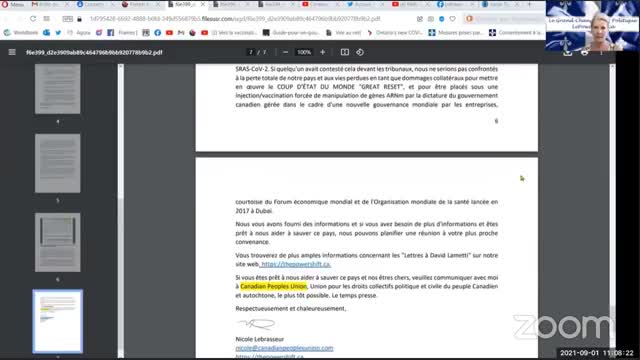Click the snapshot camera icon in address bar
Image resolution: width=640 pixels, height=360 pixels.
(x=431, y=19)
